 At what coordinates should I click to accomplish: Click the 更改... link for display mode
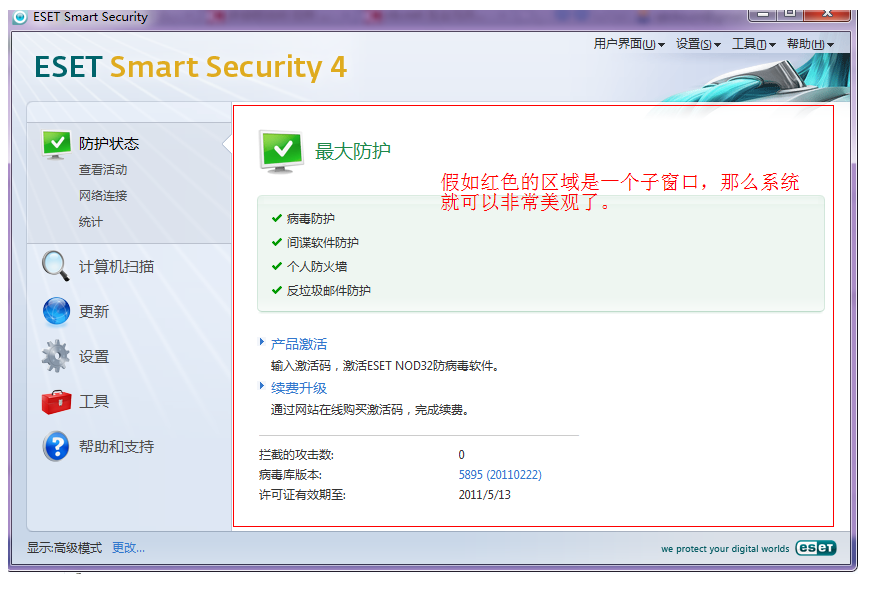pyautogui.click(x=128, y=548)
